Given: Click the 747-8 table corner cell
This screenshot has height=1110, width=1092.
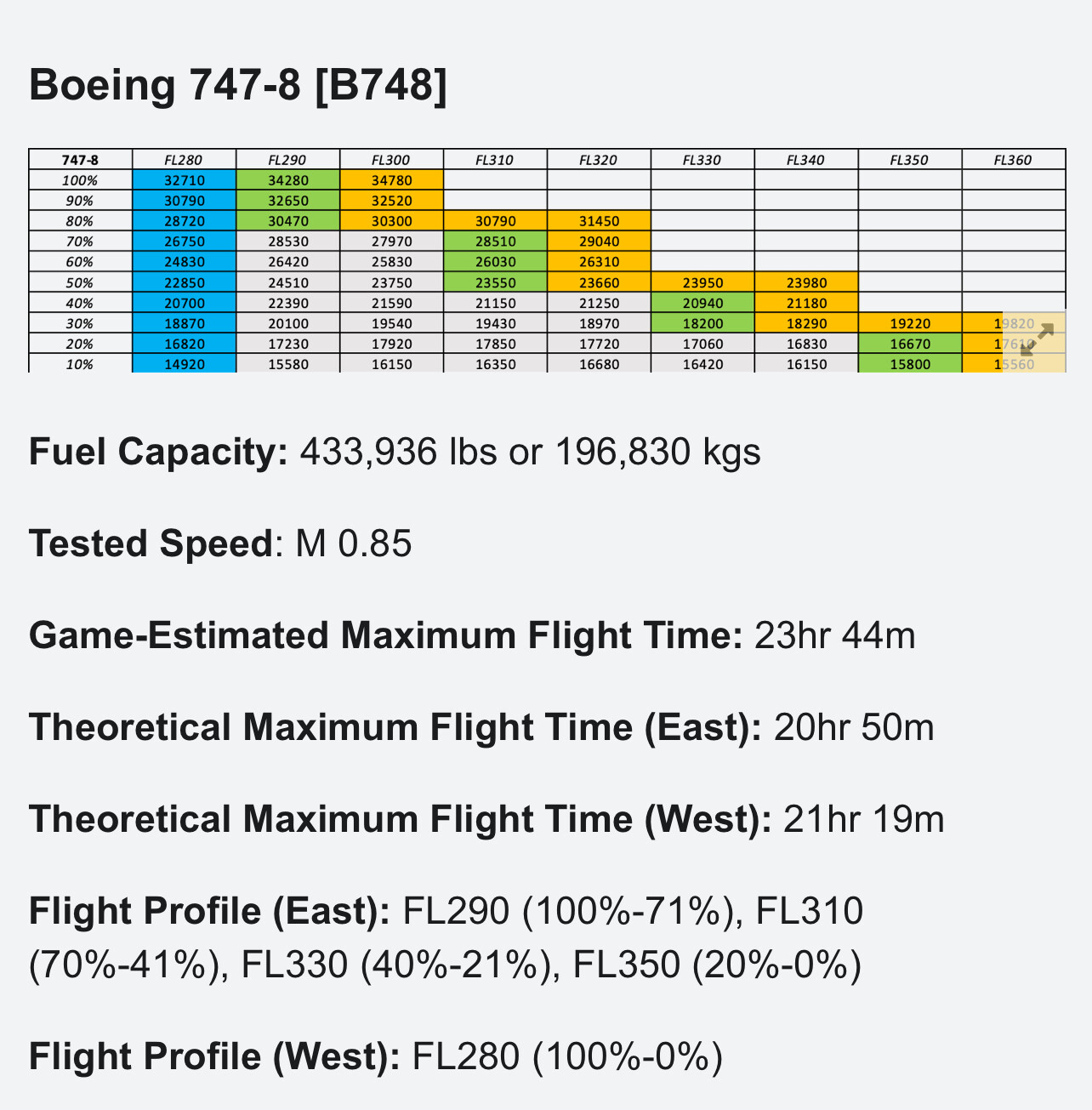Looking at the screenshot, I should [x=81, y=160].
